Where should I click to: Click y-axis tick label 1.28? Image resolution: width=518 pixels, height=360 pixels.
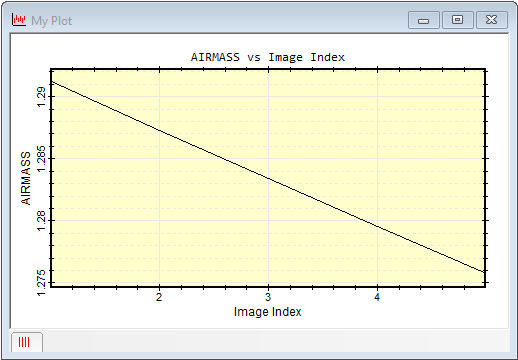[x=41, y=220]
